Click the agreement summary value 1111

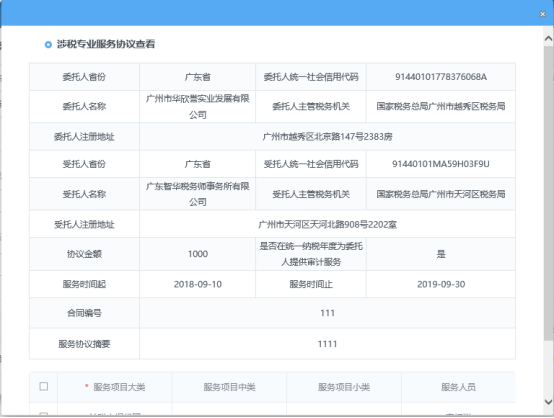tap(328, 344)
